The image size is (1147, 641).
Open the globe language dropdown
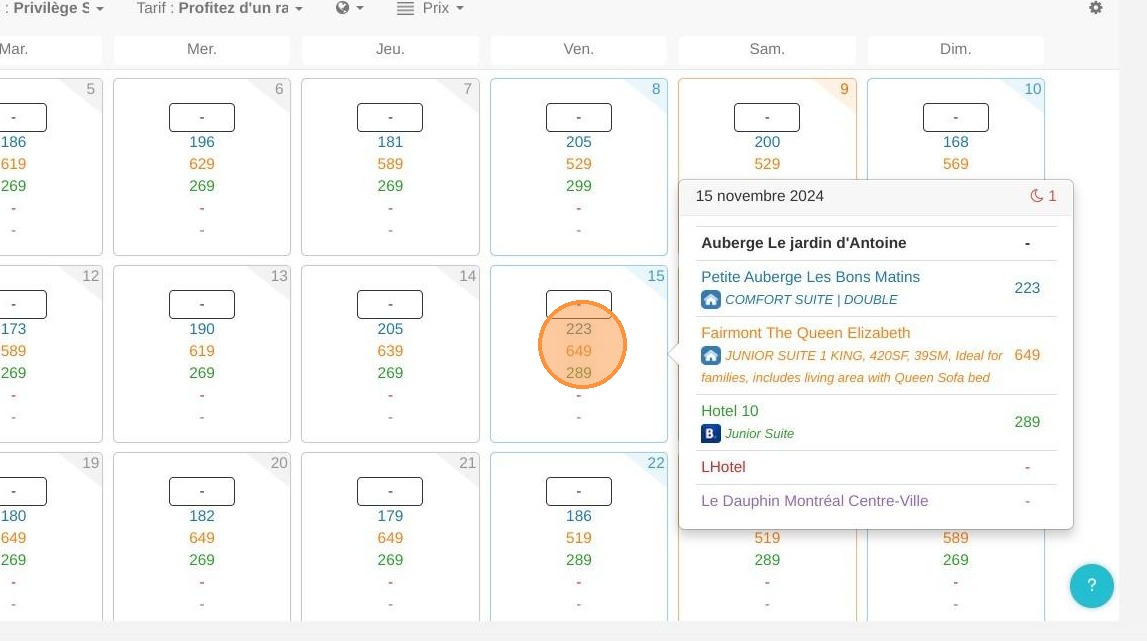pyautogui.click(x=349, y=8)
